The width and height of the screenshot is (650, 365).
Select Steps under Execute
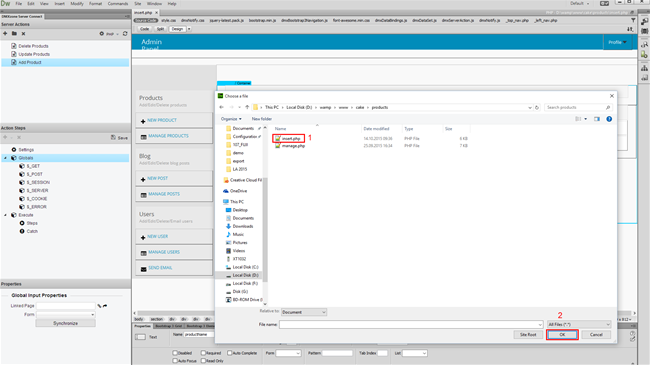pos(32,223)
